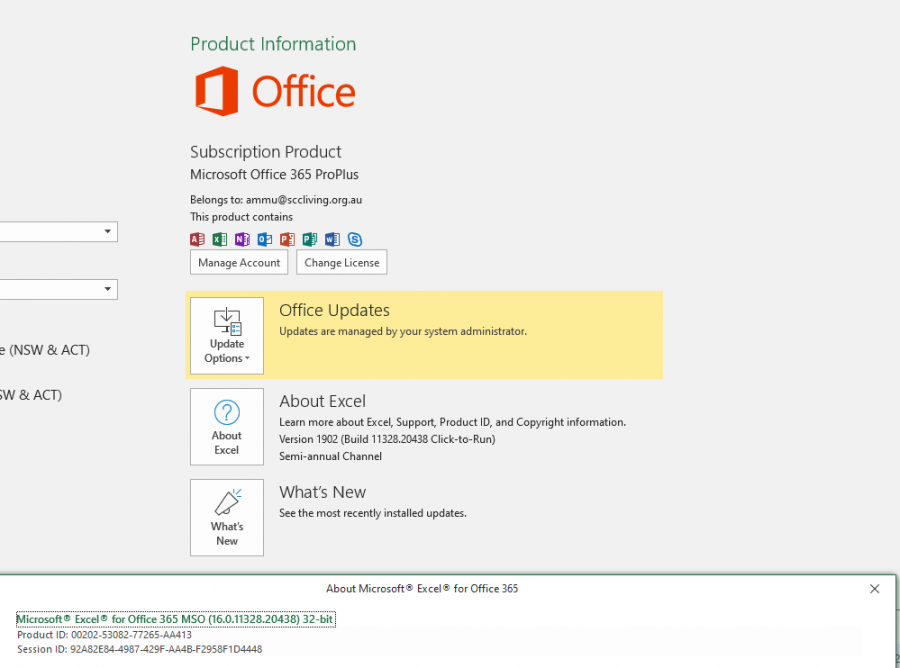Viewport: 900px width, 668px height.
Task: Click the Publisher app icon
Action: pyautogui.click(x=310, y=239)
